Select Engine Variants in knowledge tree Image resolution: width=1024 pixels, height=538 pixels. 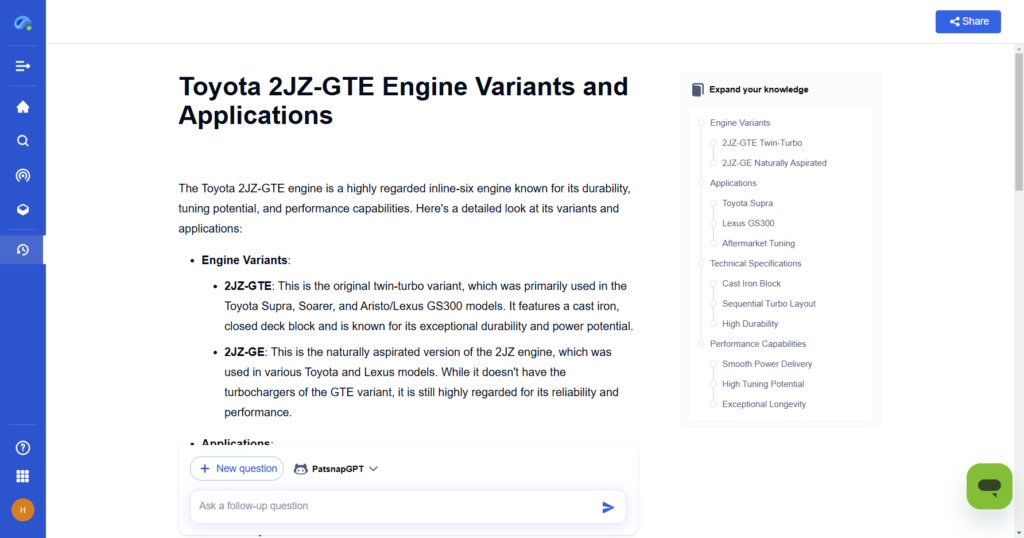[740, 123]
